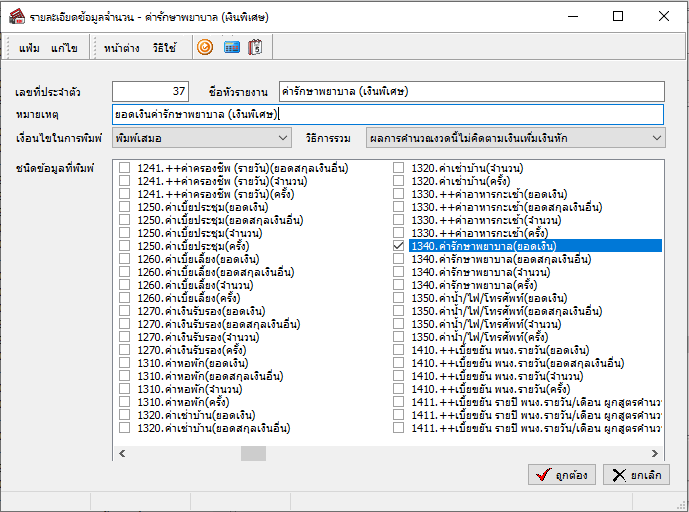Image resolution: width=689 pixels, height=512 pixels.
Task: Click the clipboard calculator toolbar icon
Action: [x=255, y=47]
